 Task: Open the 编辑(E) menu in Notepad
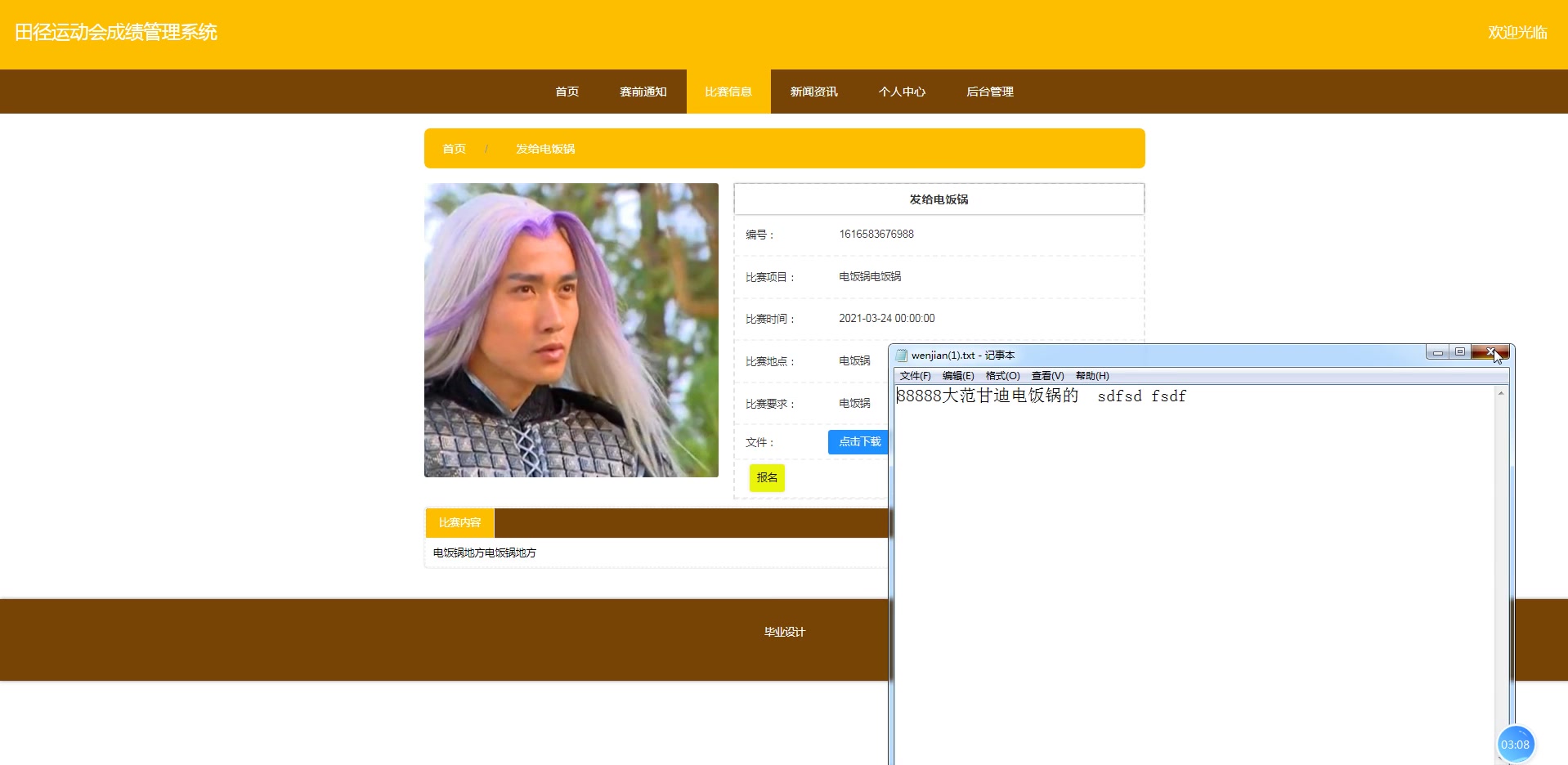point(958,376)
